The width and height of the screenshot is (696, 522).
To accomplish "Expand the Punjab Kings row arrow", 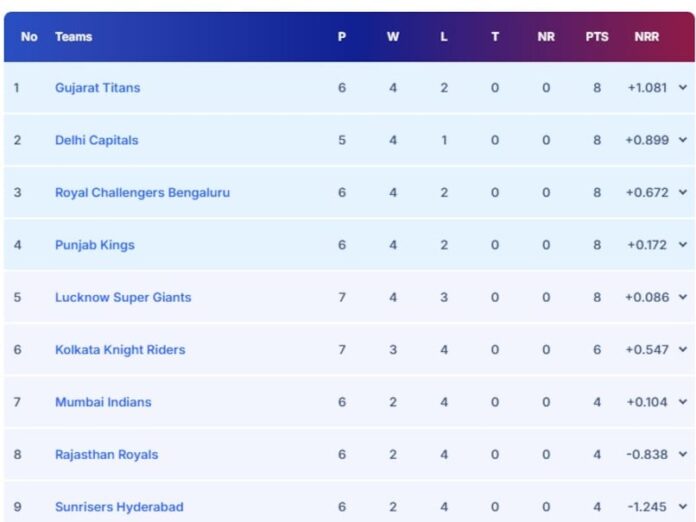I will [x=683, y=245].
